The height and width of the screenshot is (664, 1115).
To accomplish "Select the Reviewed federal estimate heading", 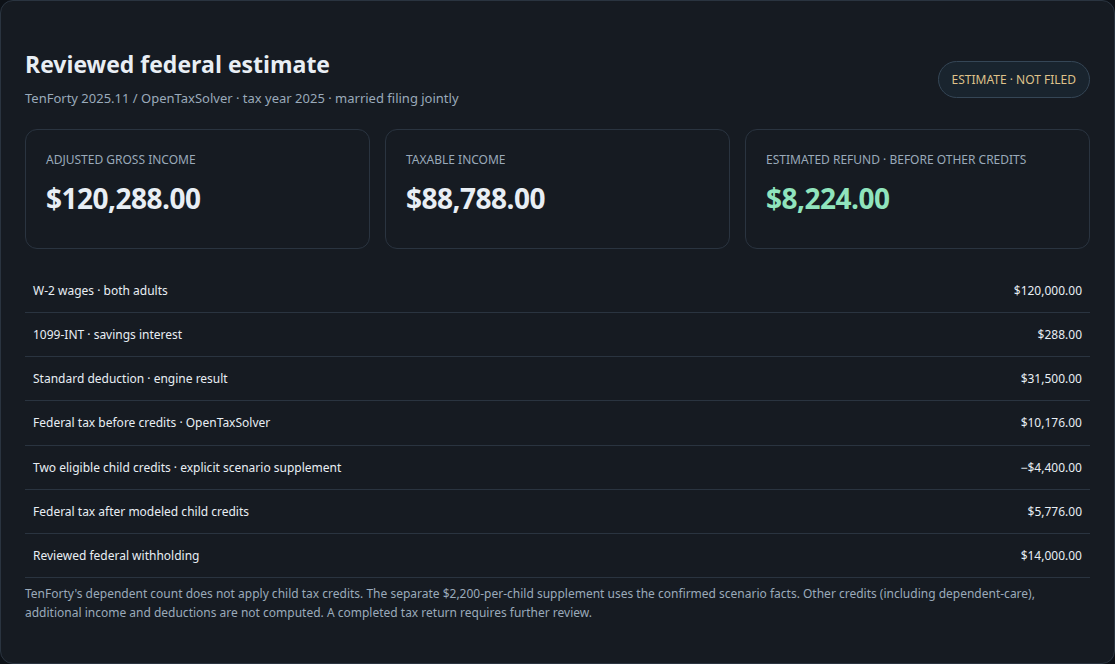I will (177, 65).
